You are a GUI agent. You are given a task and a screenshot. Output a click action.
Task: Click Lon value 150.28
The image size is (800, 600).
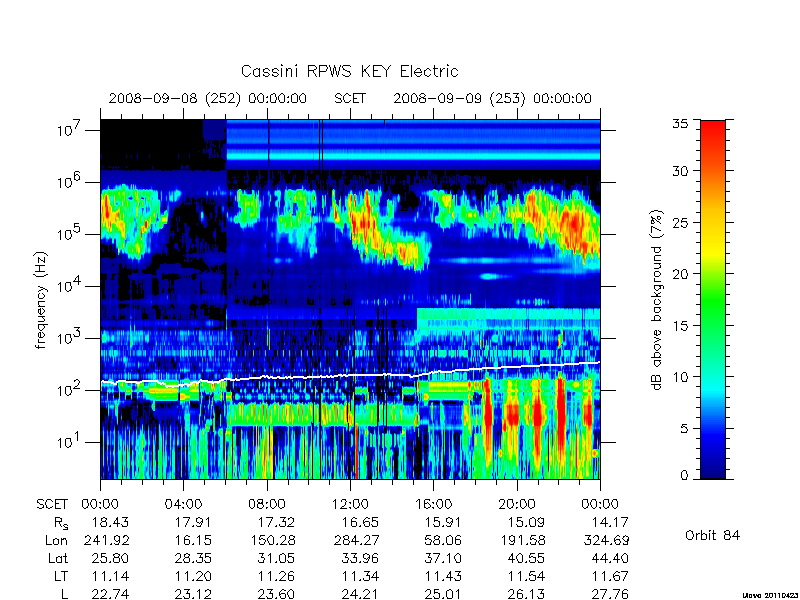272,540
